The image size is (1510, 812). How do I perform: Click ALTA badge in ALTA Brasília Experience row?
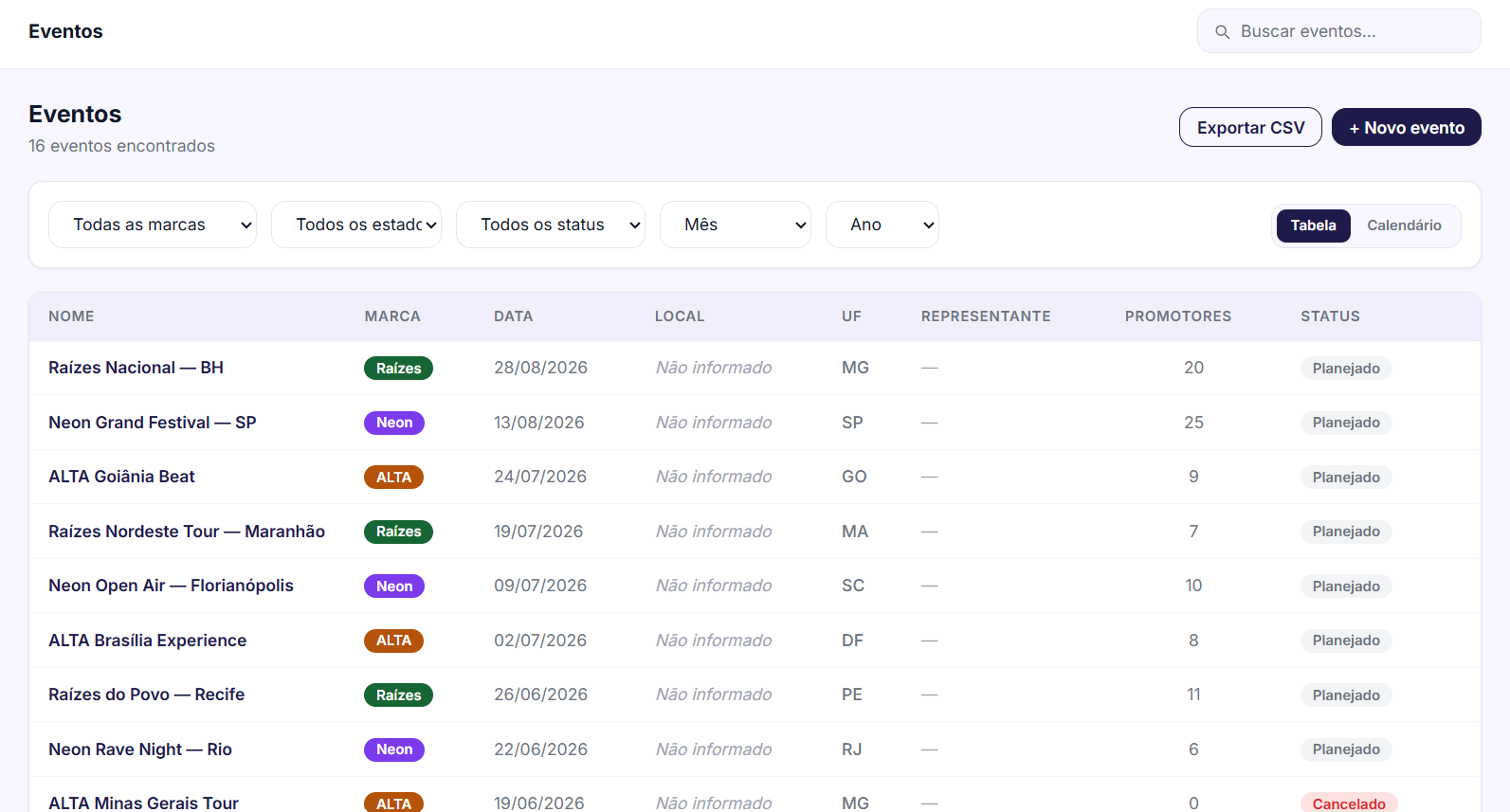393,641
